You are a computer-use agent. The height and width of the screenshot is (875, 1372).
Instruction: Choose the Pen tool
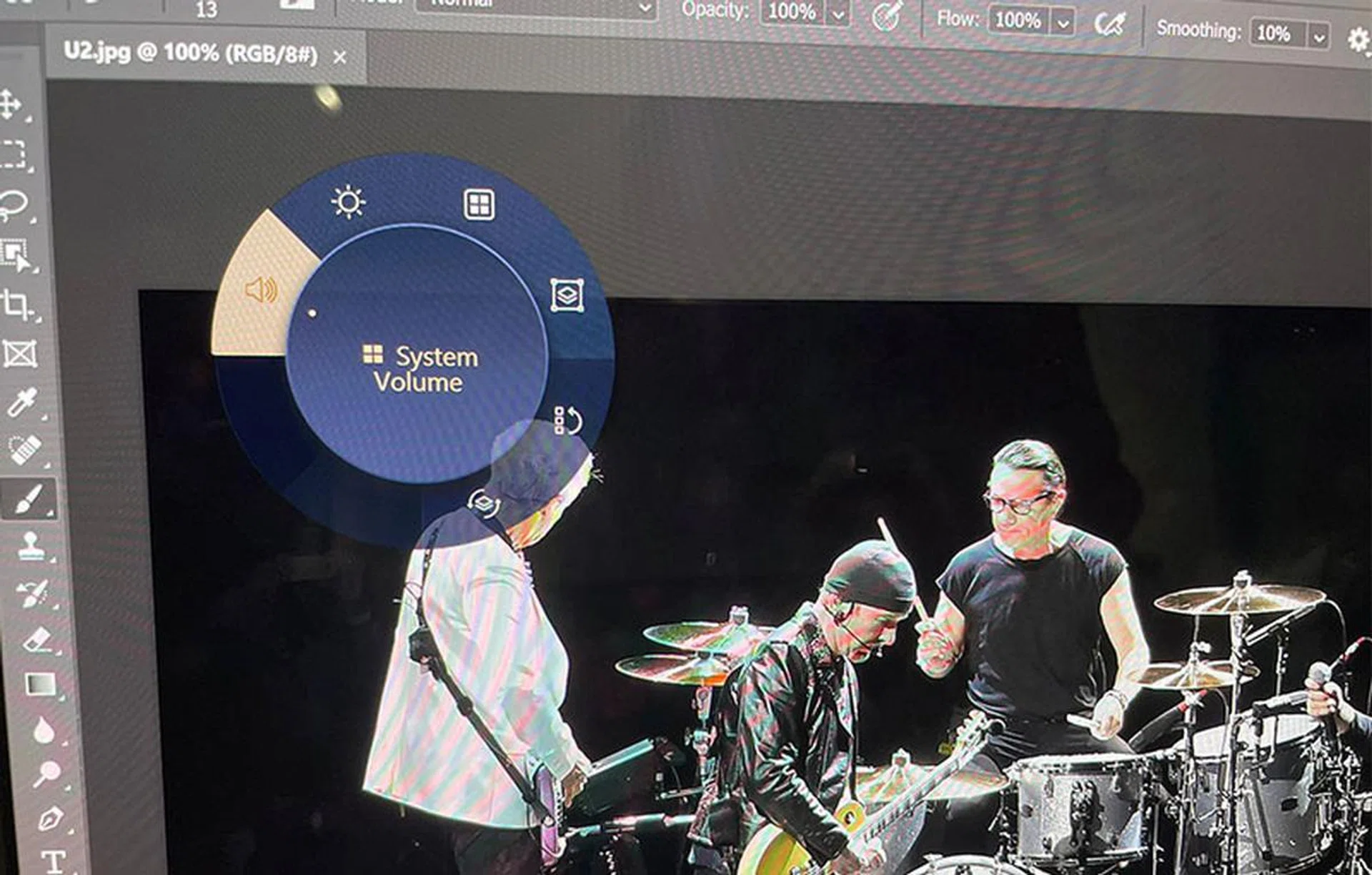[x=50, y=819]
